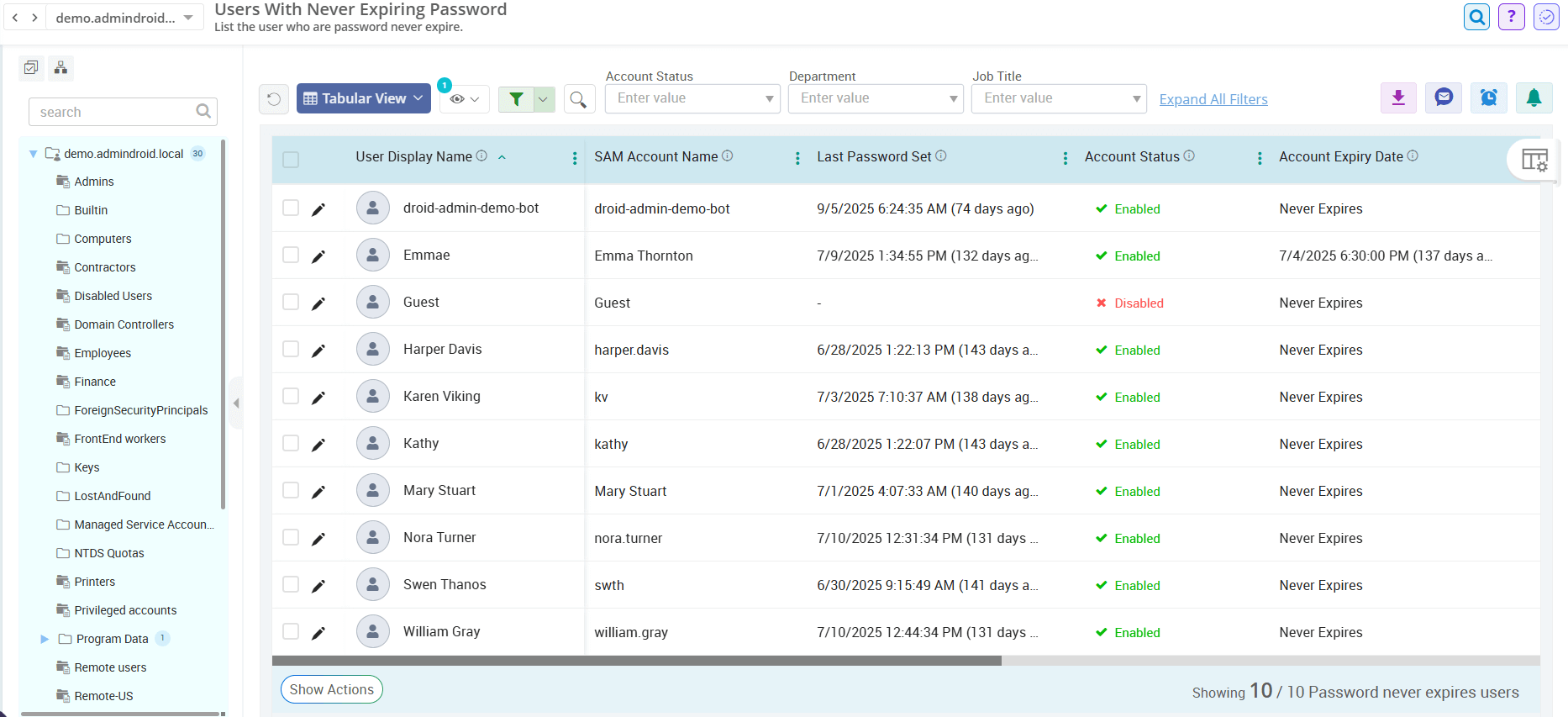The width and height of the screenshot is (1568, 717).
Task: Select the Admins tree item
Action: (x=94, y=182)
